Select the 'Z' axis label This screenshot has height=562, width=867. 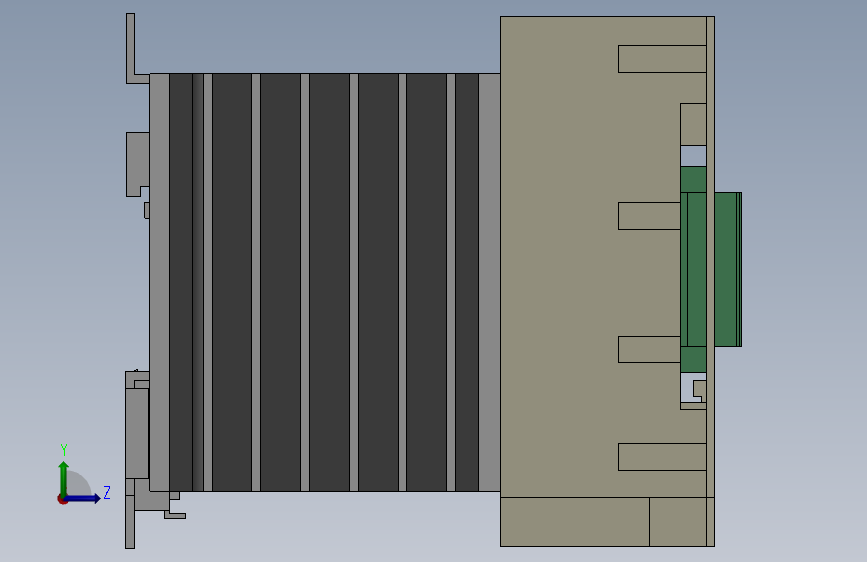[x=107, y=492]
